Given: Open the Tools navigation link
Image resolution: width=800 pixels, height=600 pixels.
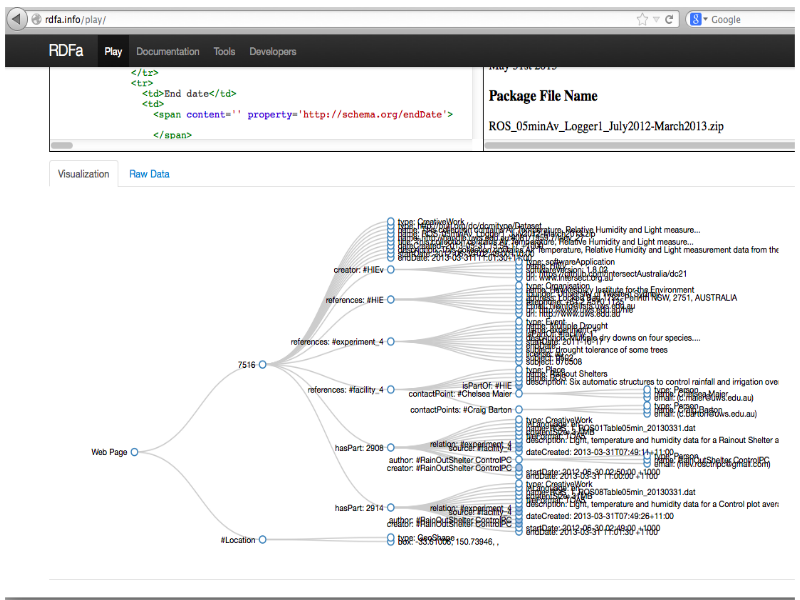Looking at the screenshot, I should (224, 51).
